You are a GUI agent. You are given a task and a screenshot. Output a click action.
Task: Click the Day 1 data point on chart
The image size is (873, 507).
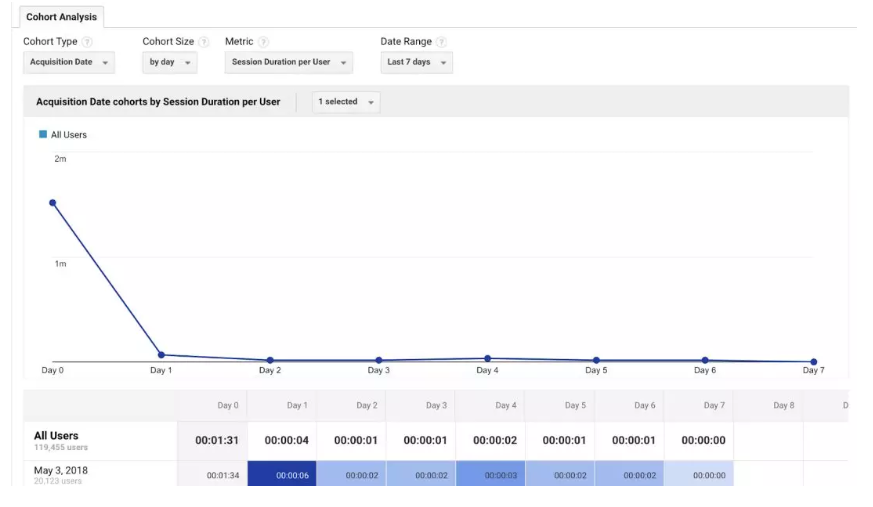click(161, 355)
